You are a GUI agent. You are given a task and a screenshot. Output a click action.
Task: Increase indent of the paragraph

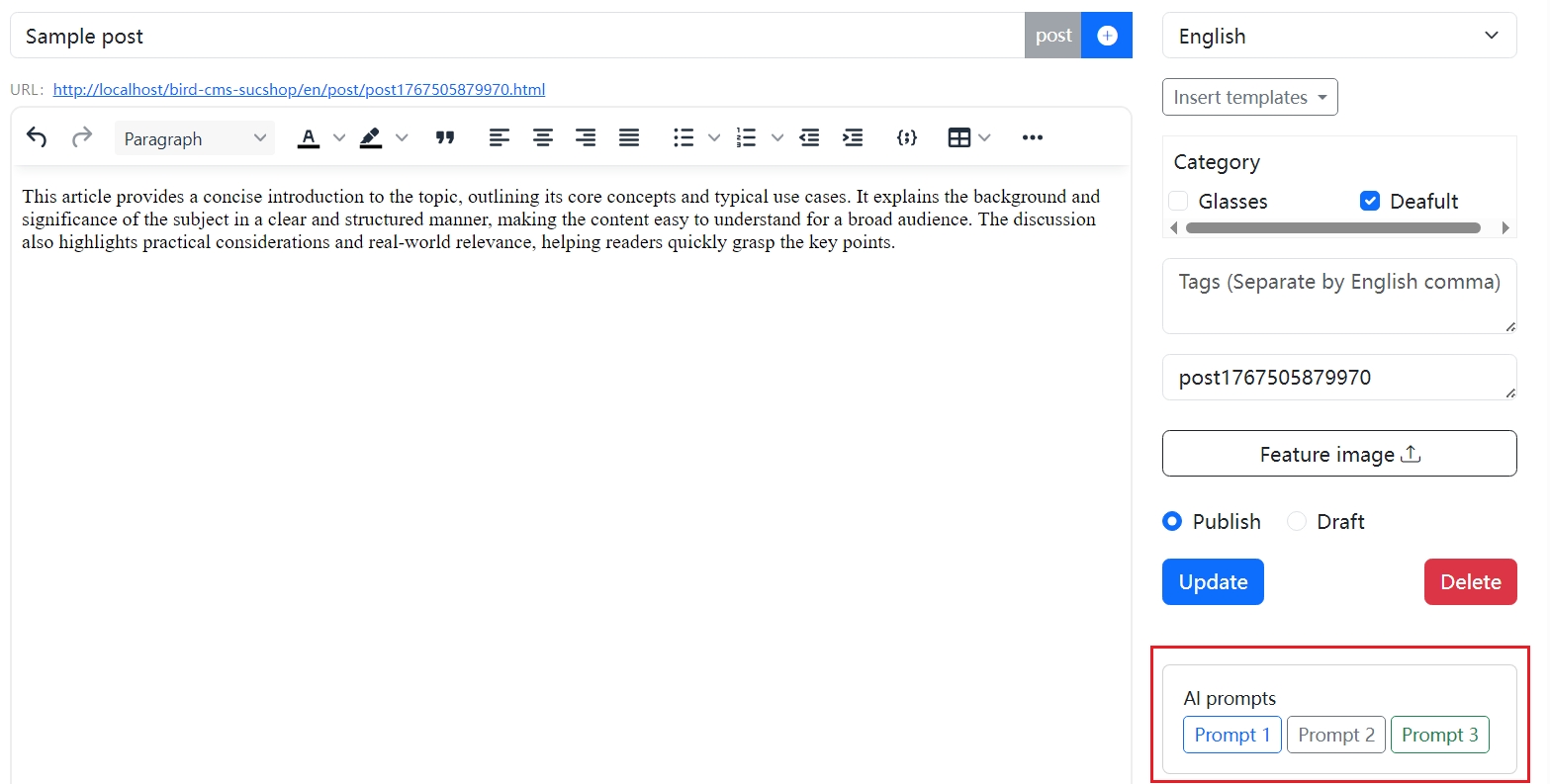[x=853, y=137]
